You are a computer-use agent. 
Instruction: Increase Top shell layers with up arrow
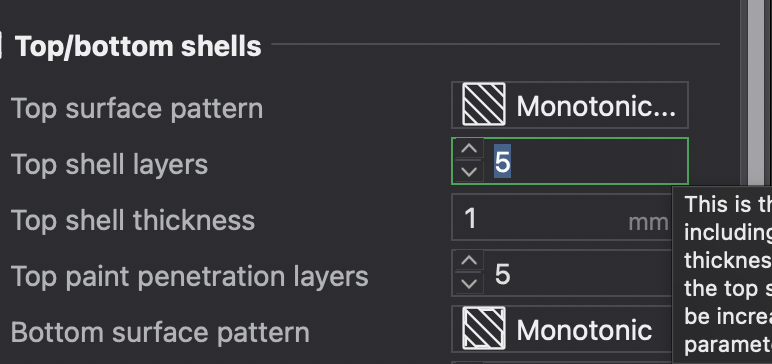point(469,149)
